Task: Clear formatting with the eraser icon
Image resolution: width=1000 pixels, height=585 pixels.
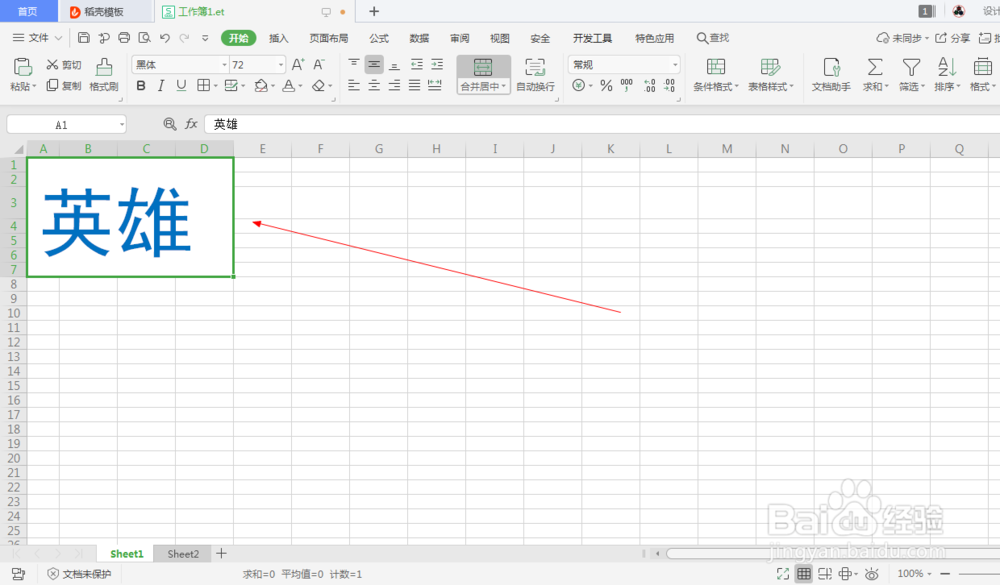Action: [318, 85]
